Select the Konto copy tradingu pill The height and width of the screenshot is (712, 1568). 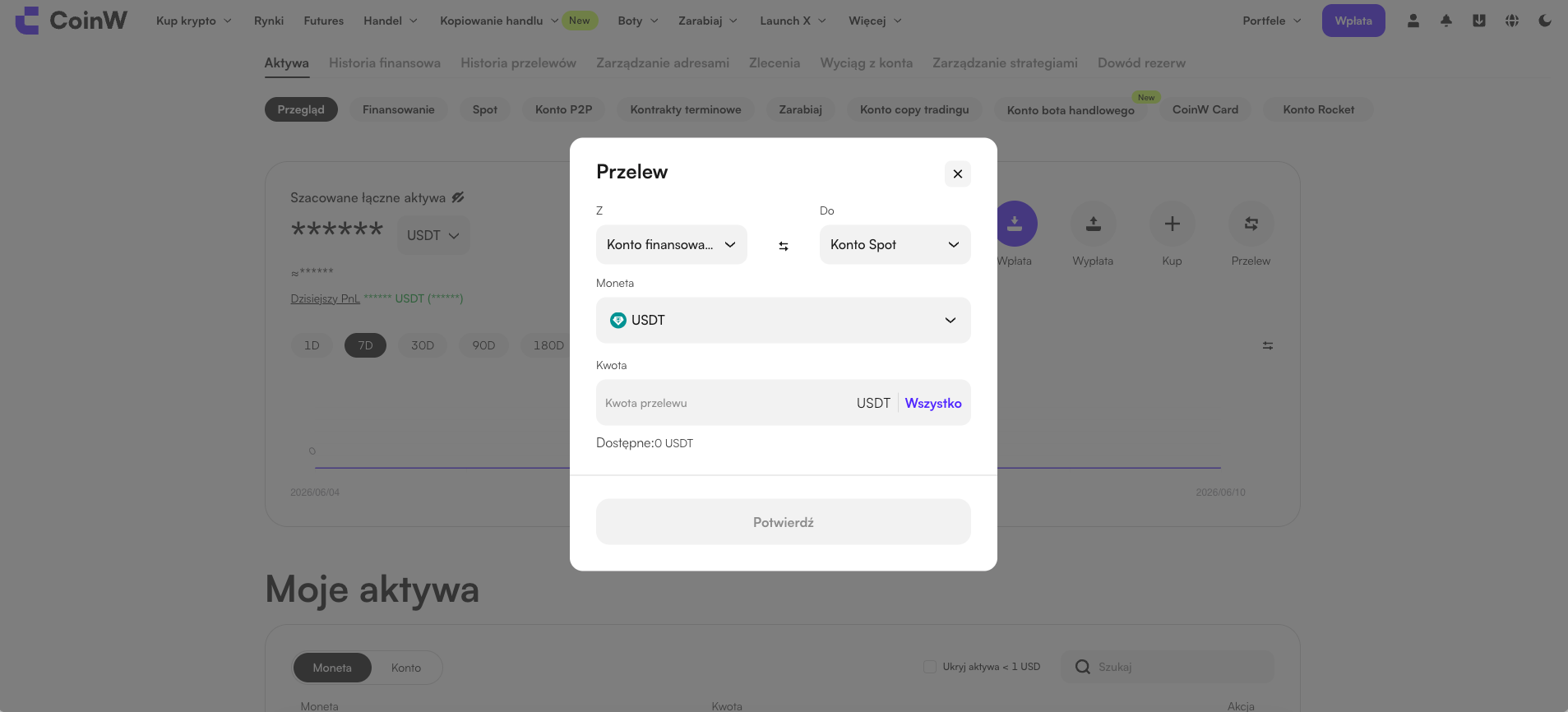pyautogui.click(x=914, y=109)
